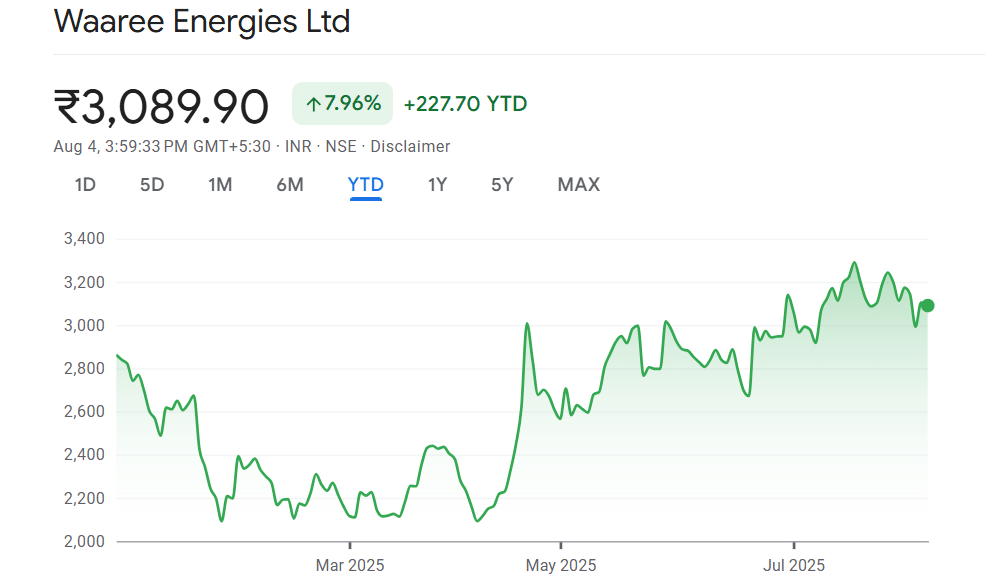
Task: Show the 5Y price history
Action: 502,185
